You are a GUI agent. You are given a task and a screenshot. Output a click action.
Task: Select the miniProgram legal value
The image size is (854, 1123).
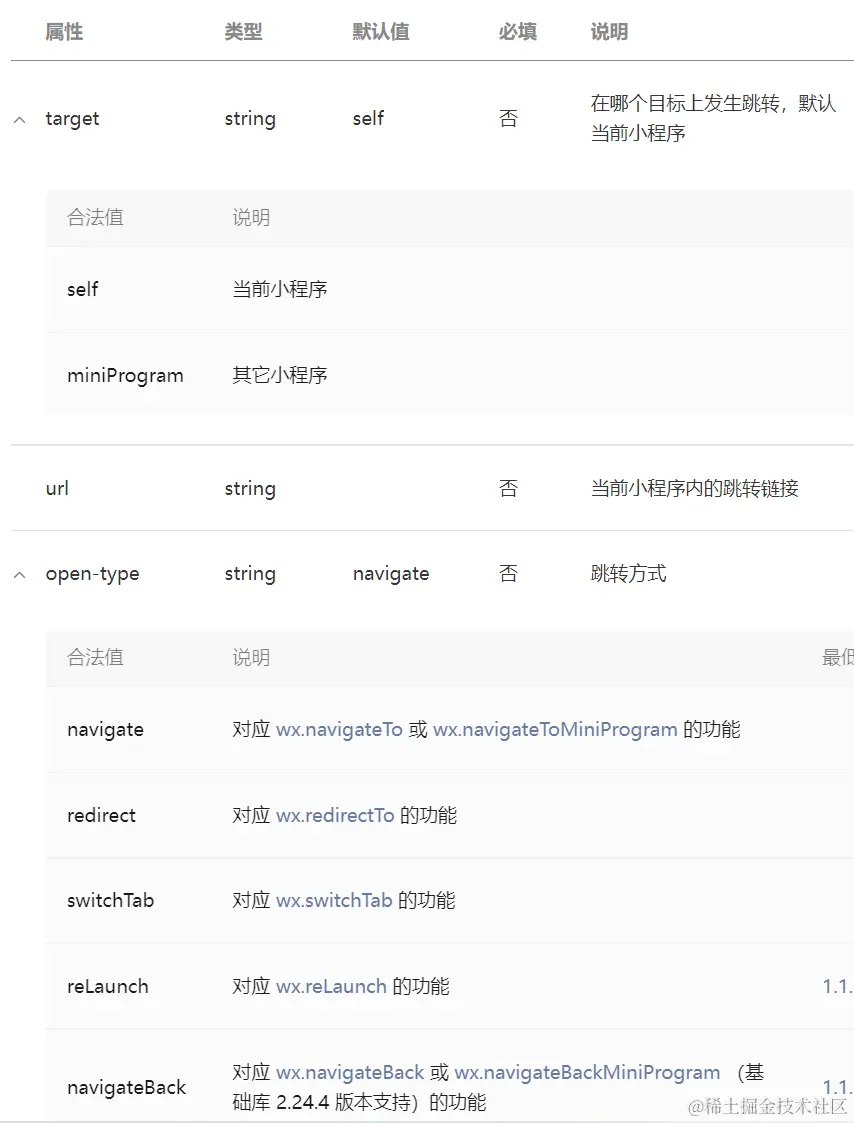125,375
